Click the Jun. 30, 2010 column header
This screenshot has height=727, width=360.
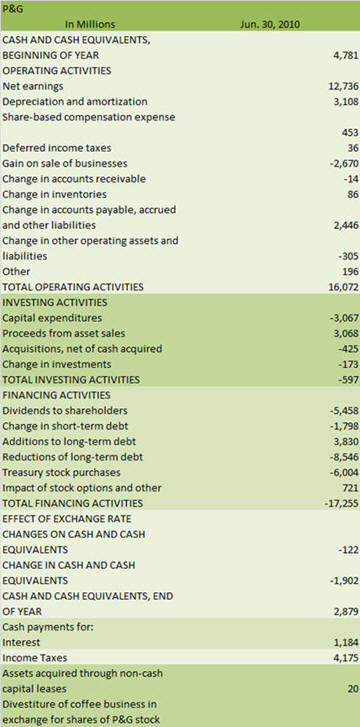click(x=269, y=24)
